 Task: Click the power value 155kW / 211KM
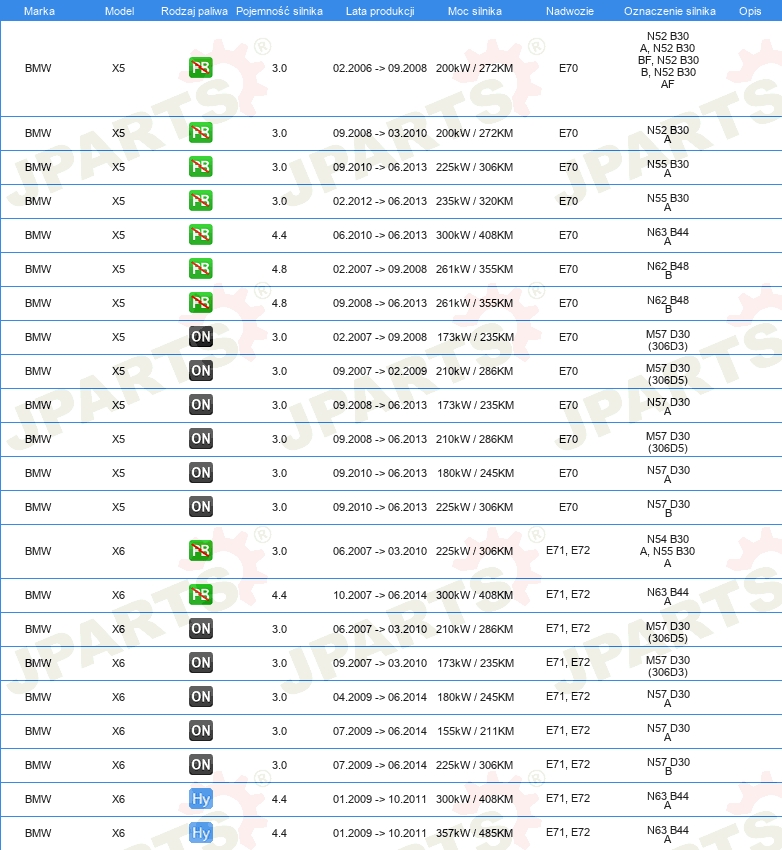(475, 731)
